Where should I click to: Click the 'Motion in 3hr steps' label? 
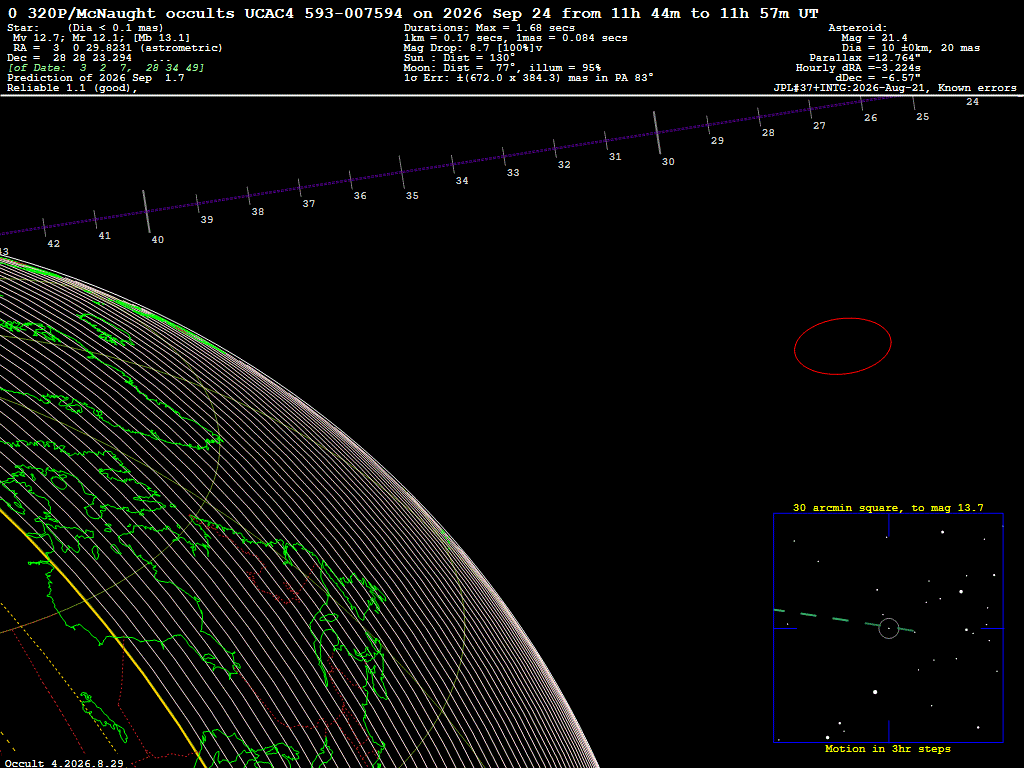tap(888, 749)
